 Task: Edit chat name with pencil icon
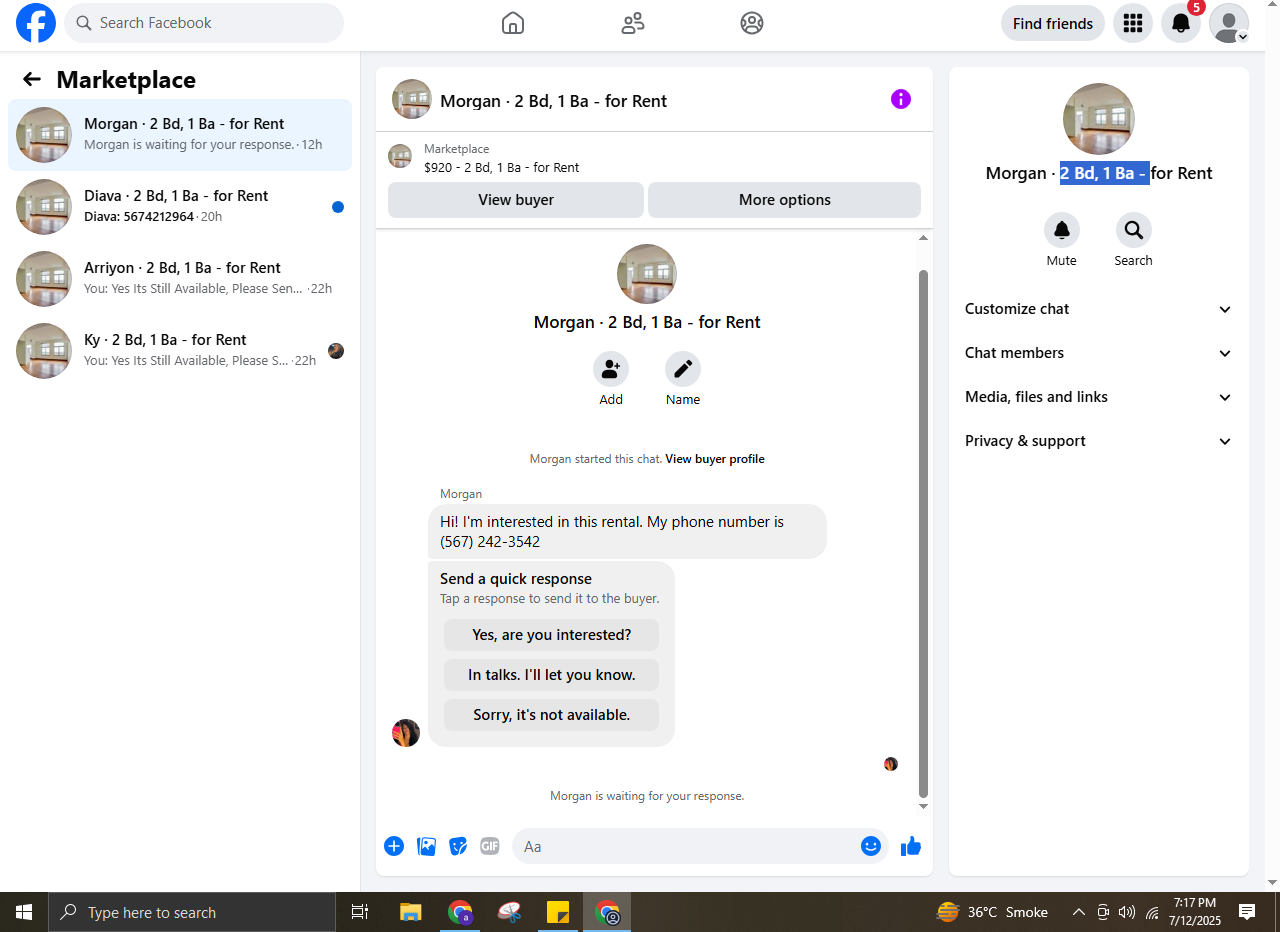click(x=683, y=369)
